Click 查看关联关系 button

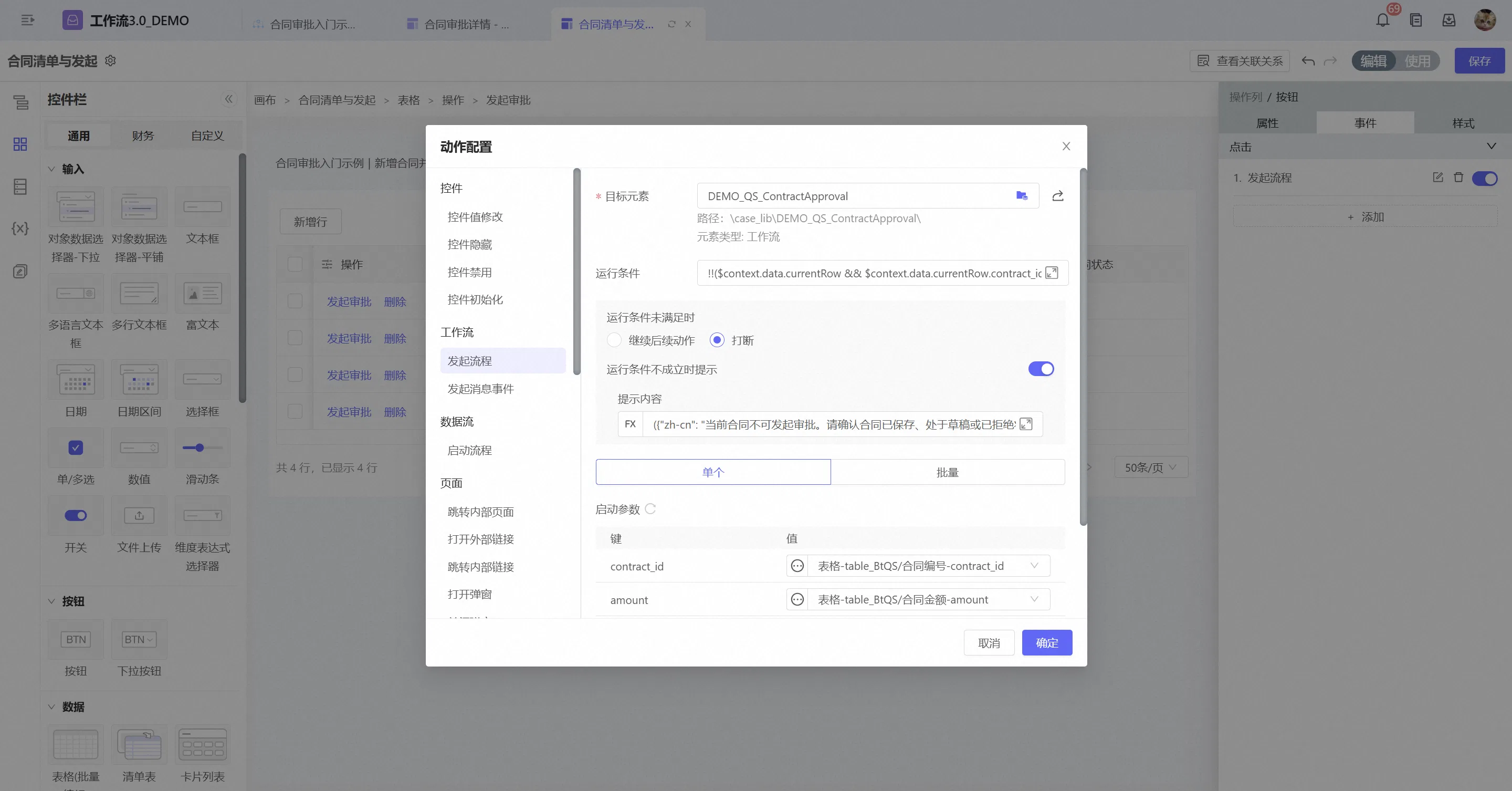(1239, 61)
